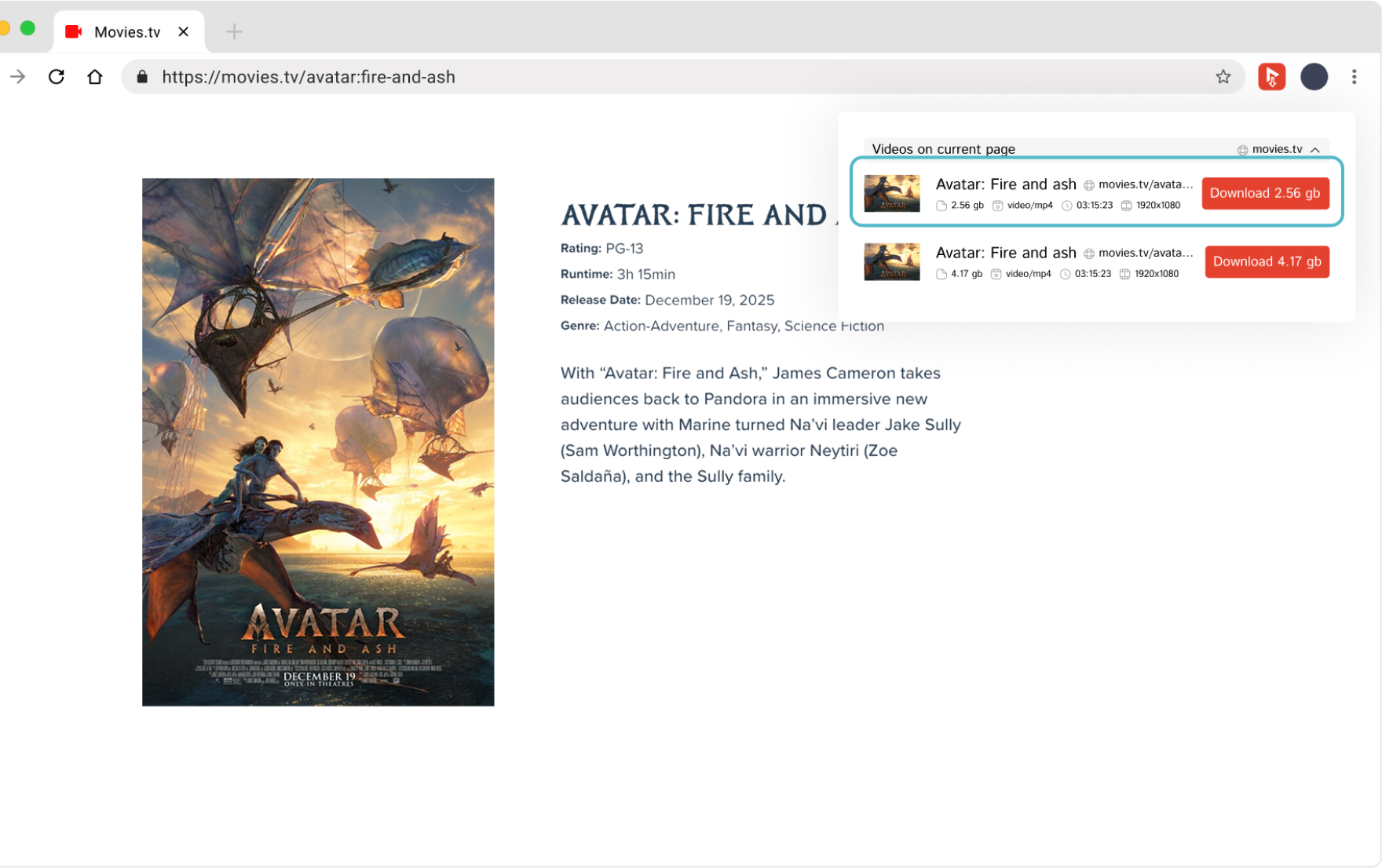Click the lock icon in address bar

pos(142,77)
